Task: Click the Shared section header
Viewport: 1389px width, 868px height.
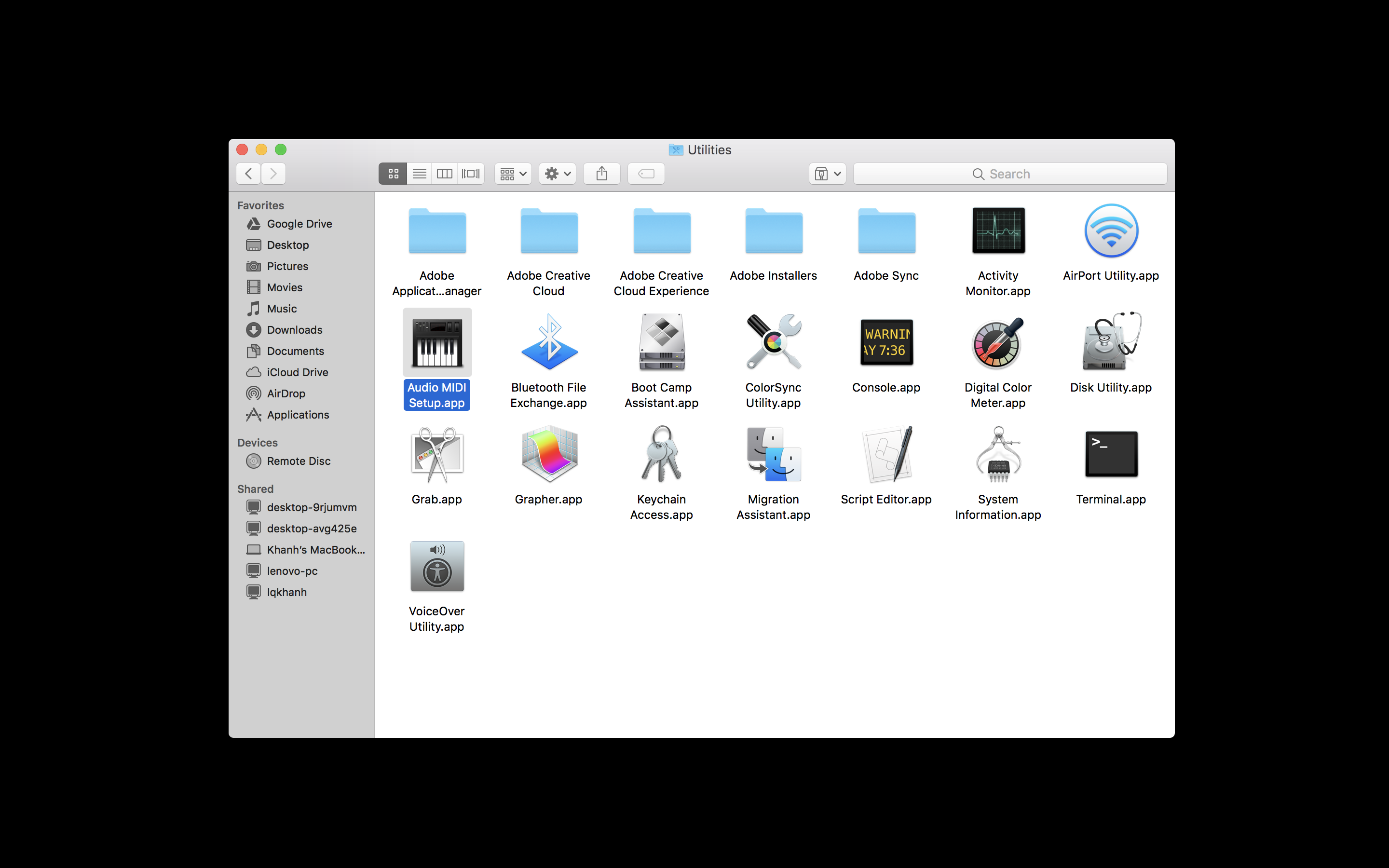Action: point(256,489)
